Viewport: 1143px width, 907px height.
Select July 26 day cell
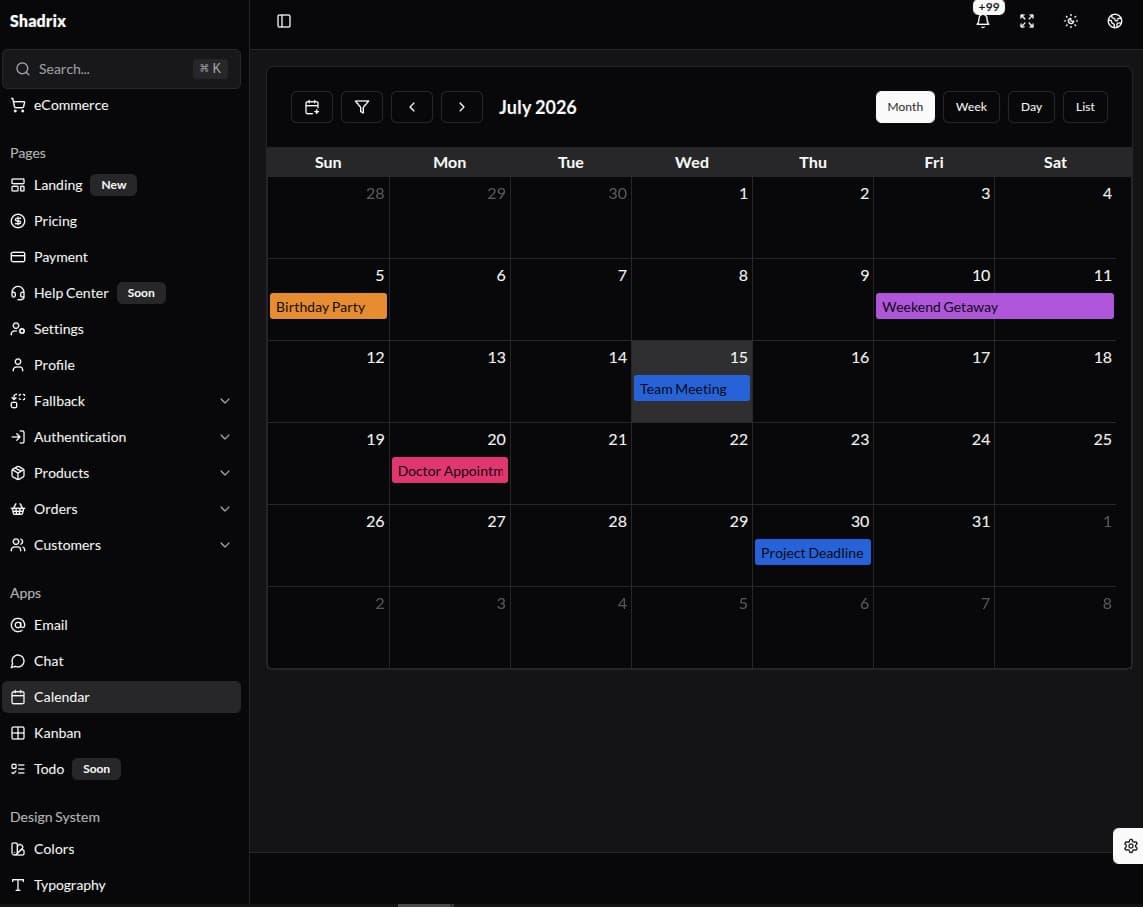pyautogui.click(x=329, y=545)
